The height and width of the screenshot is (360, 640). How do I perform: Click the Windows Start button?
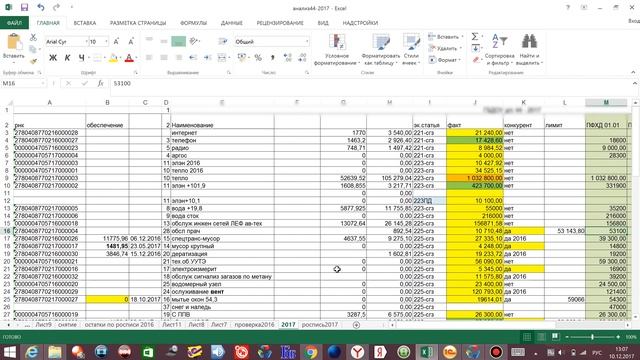click(9, 352)
